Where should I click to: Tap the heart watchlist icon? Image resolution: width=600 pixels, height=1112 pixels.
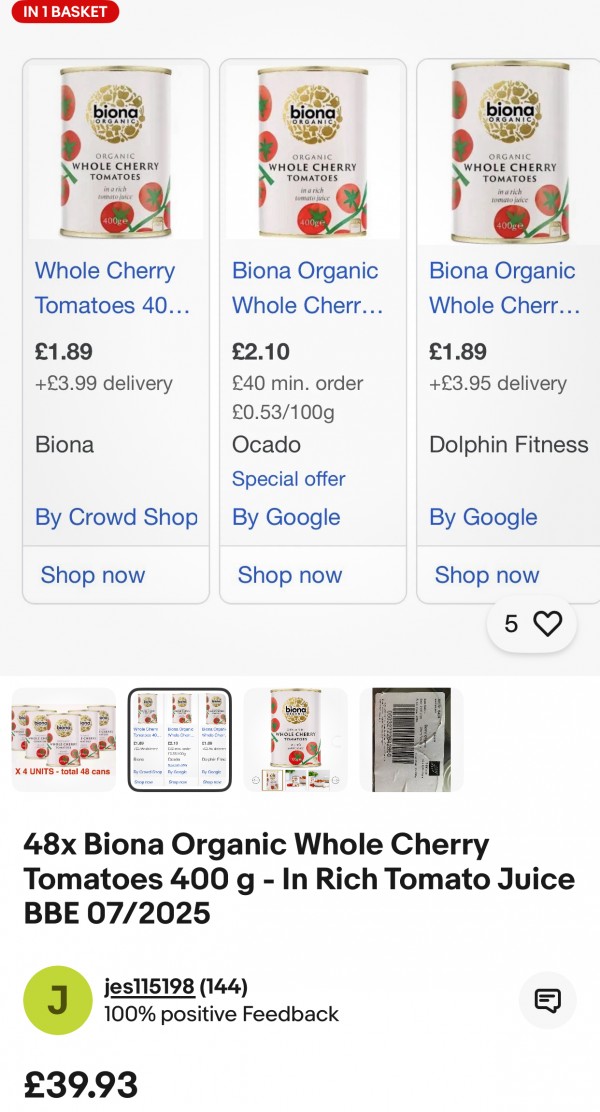pos(547,624)
